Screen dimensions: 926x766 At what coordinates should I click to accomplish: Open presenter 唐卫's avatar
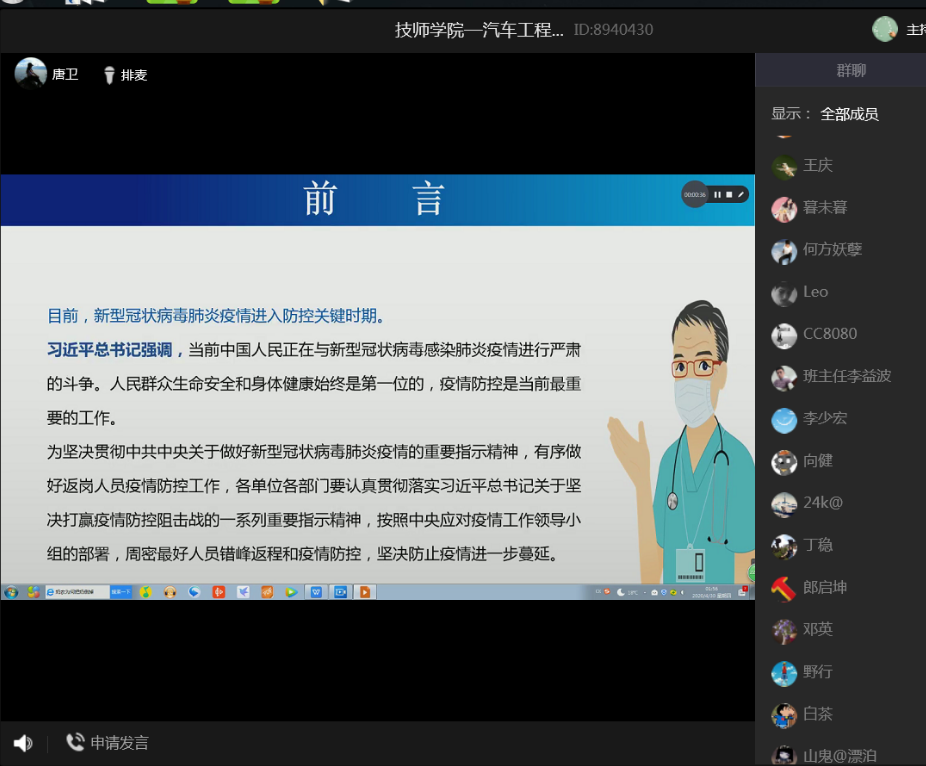click(x=31, y=73)
